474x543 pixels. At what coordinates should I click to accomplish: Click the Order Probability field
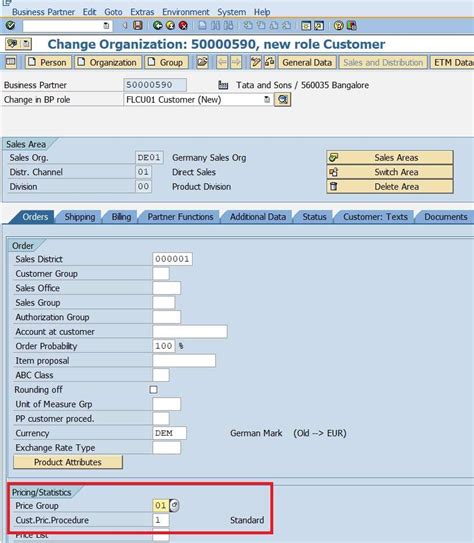[x=163, y=346]
